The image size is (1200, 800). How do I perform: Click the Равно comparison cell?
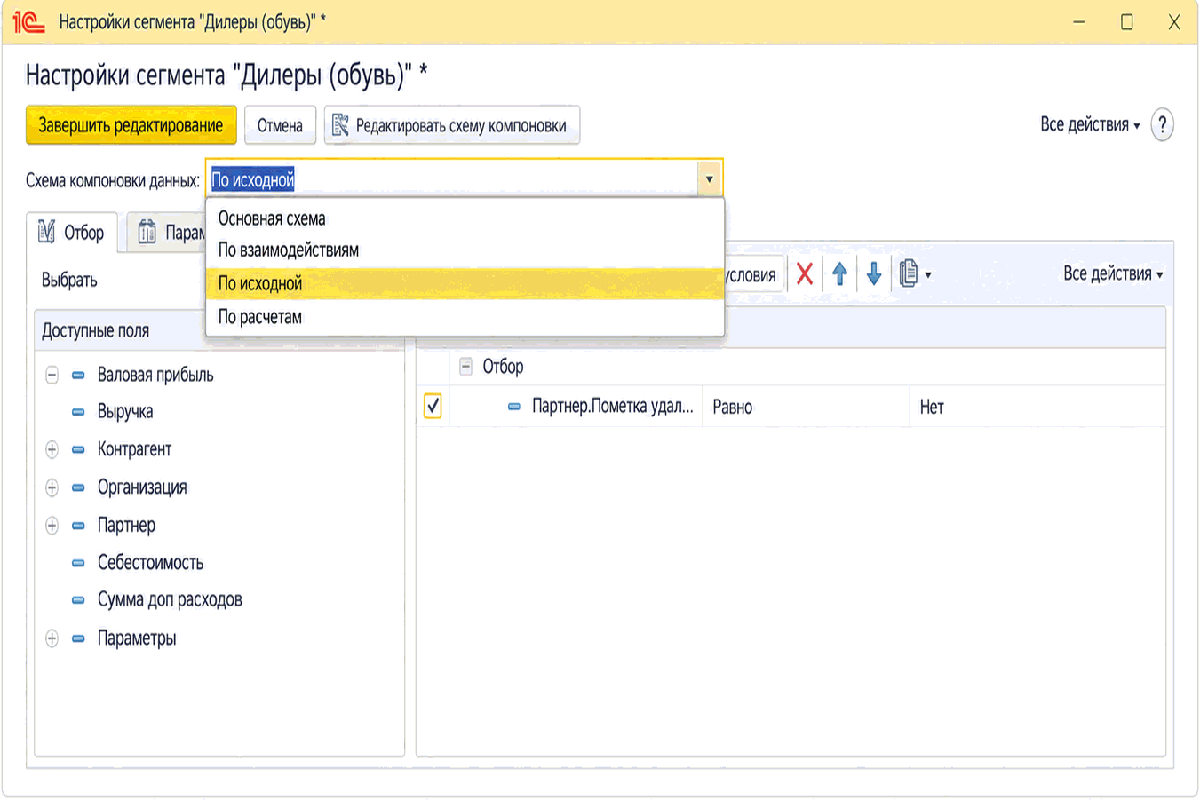click(805, 407)
